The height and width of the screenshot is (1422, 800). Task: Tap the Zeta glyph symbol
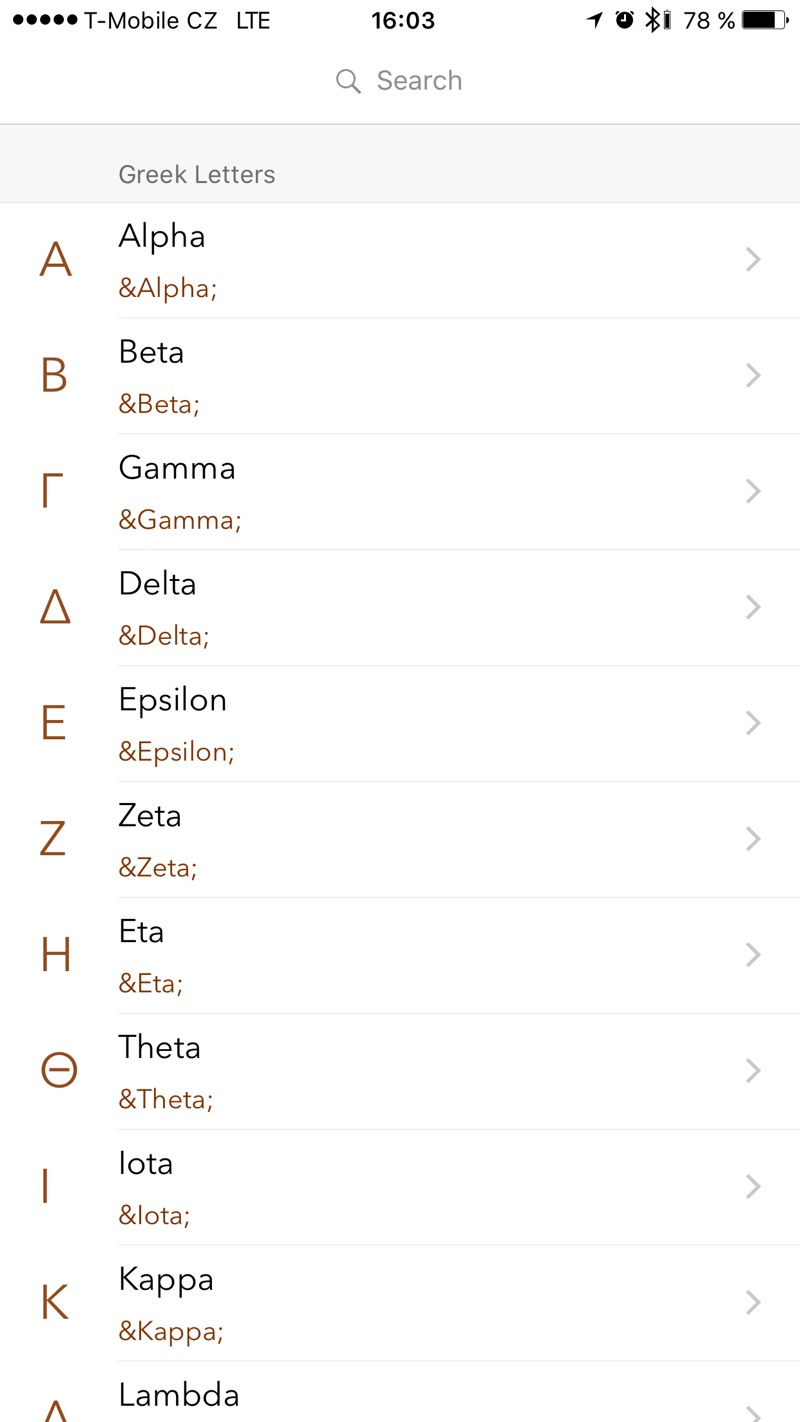click(x=53, y=839)
